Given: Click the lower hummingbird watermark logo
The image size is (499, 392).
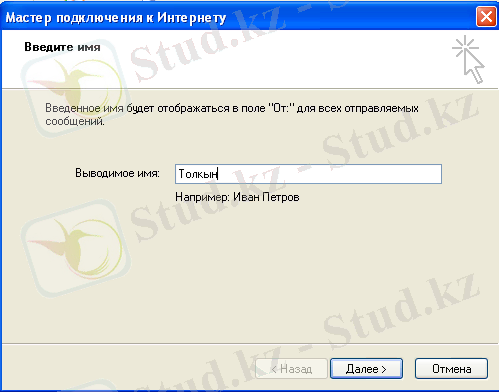Looking at the screenshot, I should tap(75, 248).
